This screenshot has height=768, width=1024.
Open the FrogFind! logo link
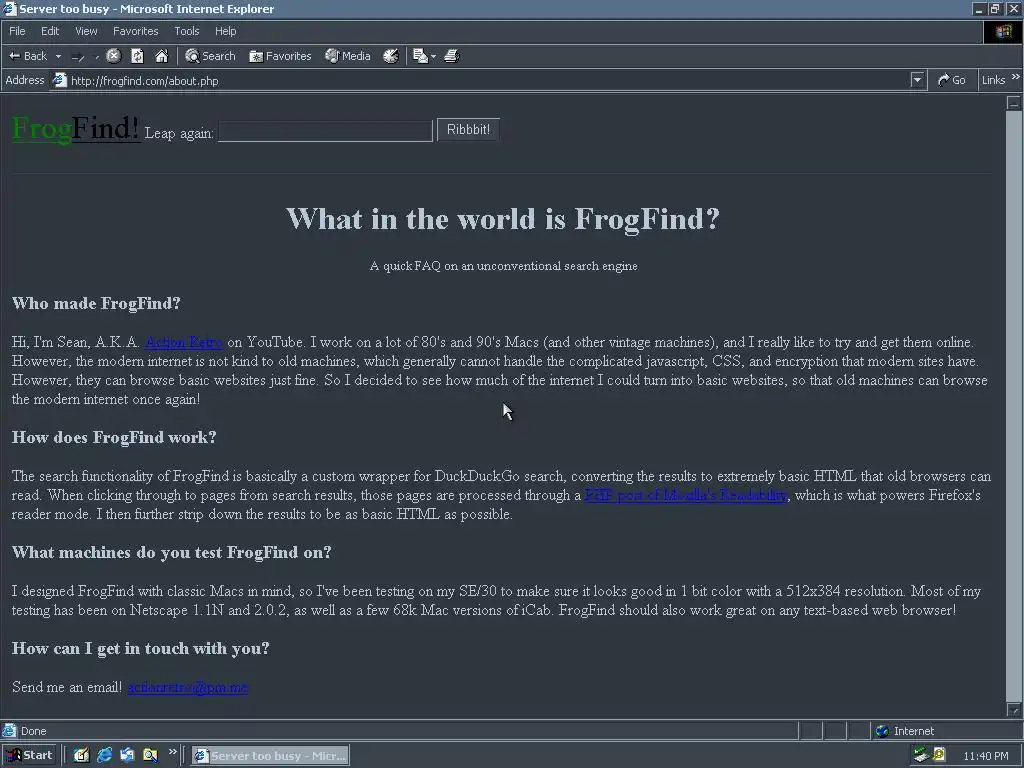click(75, 128)
